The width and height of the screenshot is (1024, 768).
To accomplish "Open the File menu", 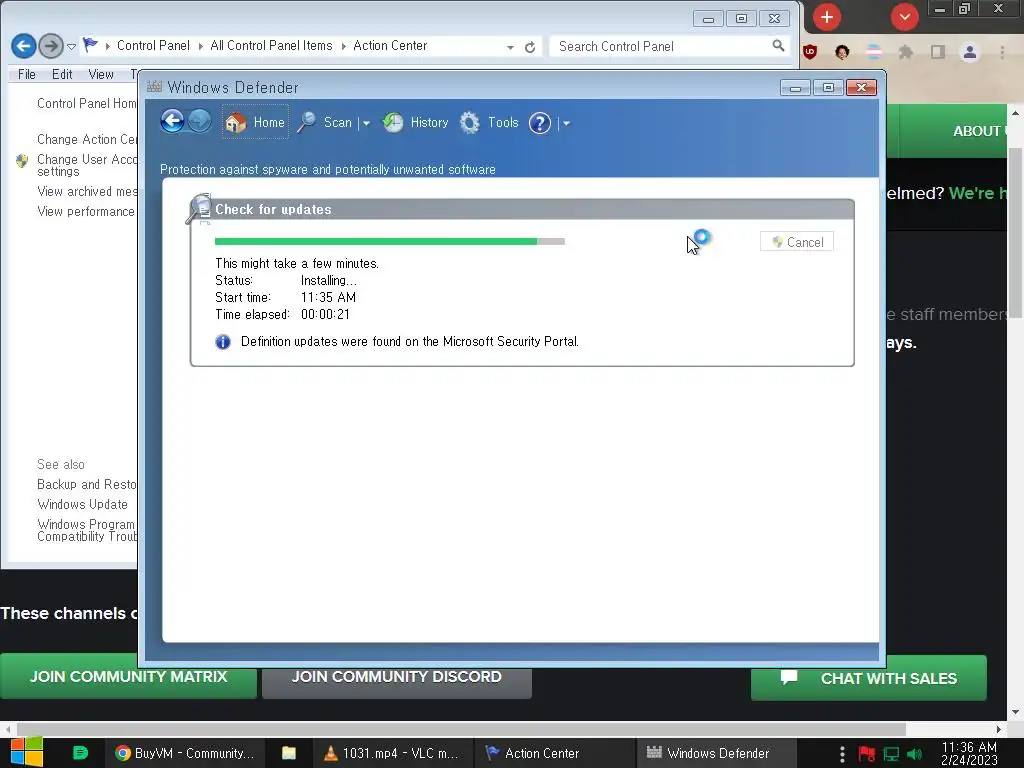I will [27, 74].
